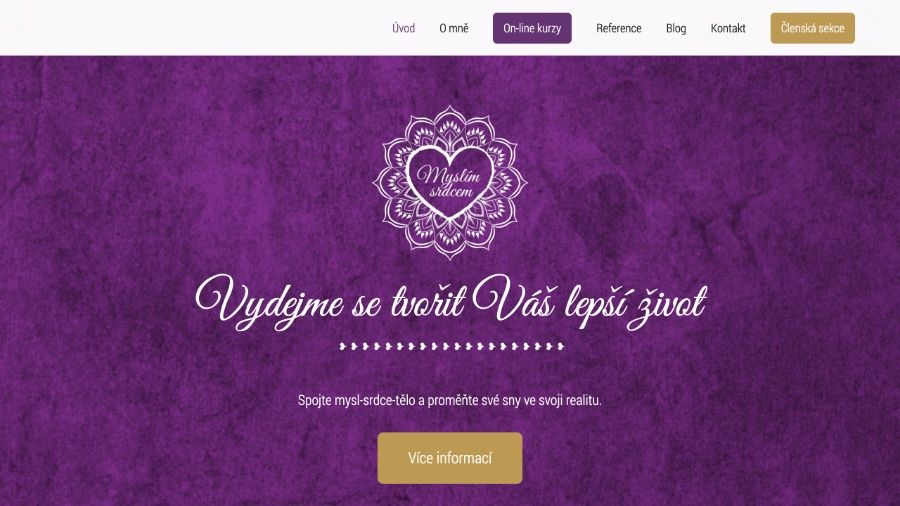The height and width of the screenshot is (506, 900).
Task: Click the Více informací button
Action: point(450,458)
